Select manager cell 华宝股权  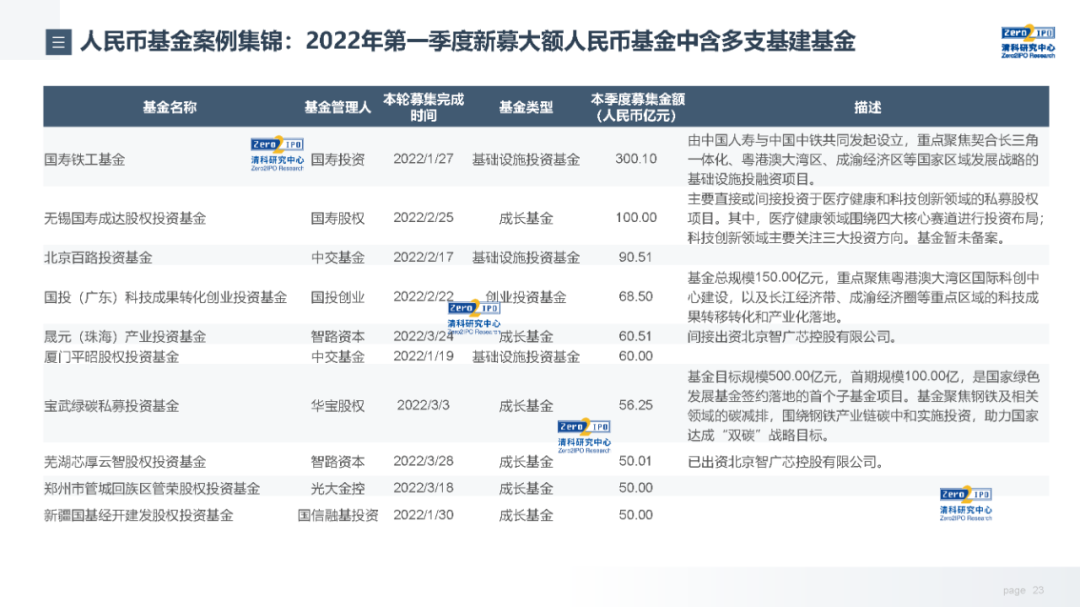point(338,406)
